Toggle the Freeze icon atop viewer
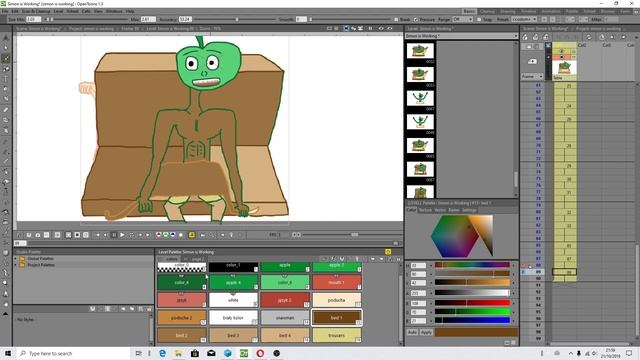640x360 pixels. coord(371,29)
